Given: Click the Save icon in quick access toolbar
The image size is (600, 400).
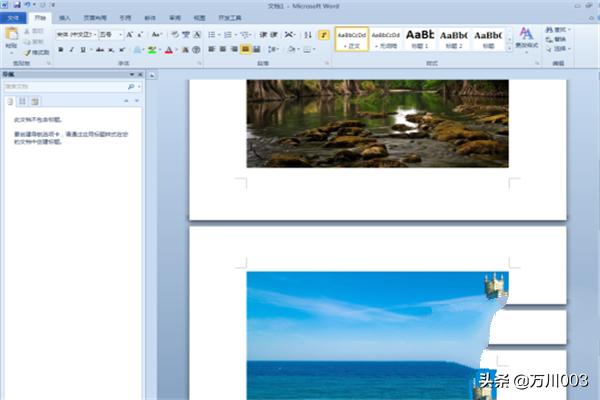Looking at the screenshot, I should [x=17, y=5].
